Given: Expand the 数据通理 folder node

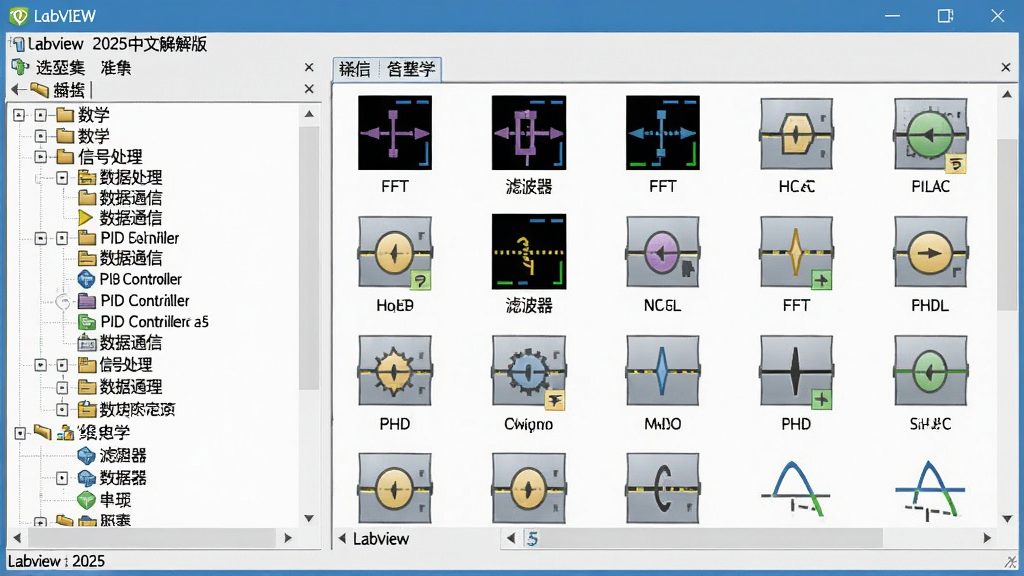Looking at the screenshot, I should (x=62, y=387).
